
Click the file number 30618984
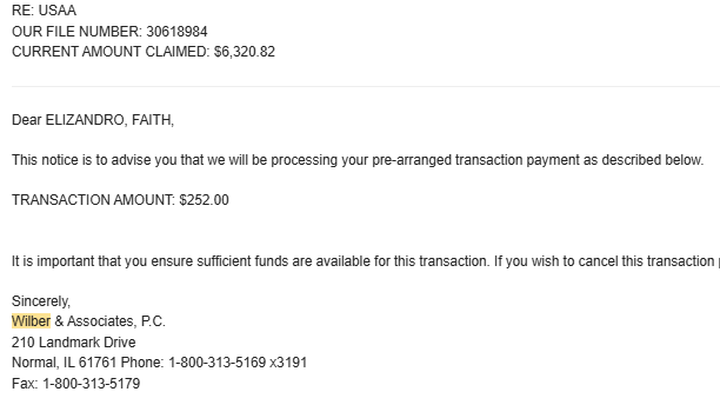[177, 31]
